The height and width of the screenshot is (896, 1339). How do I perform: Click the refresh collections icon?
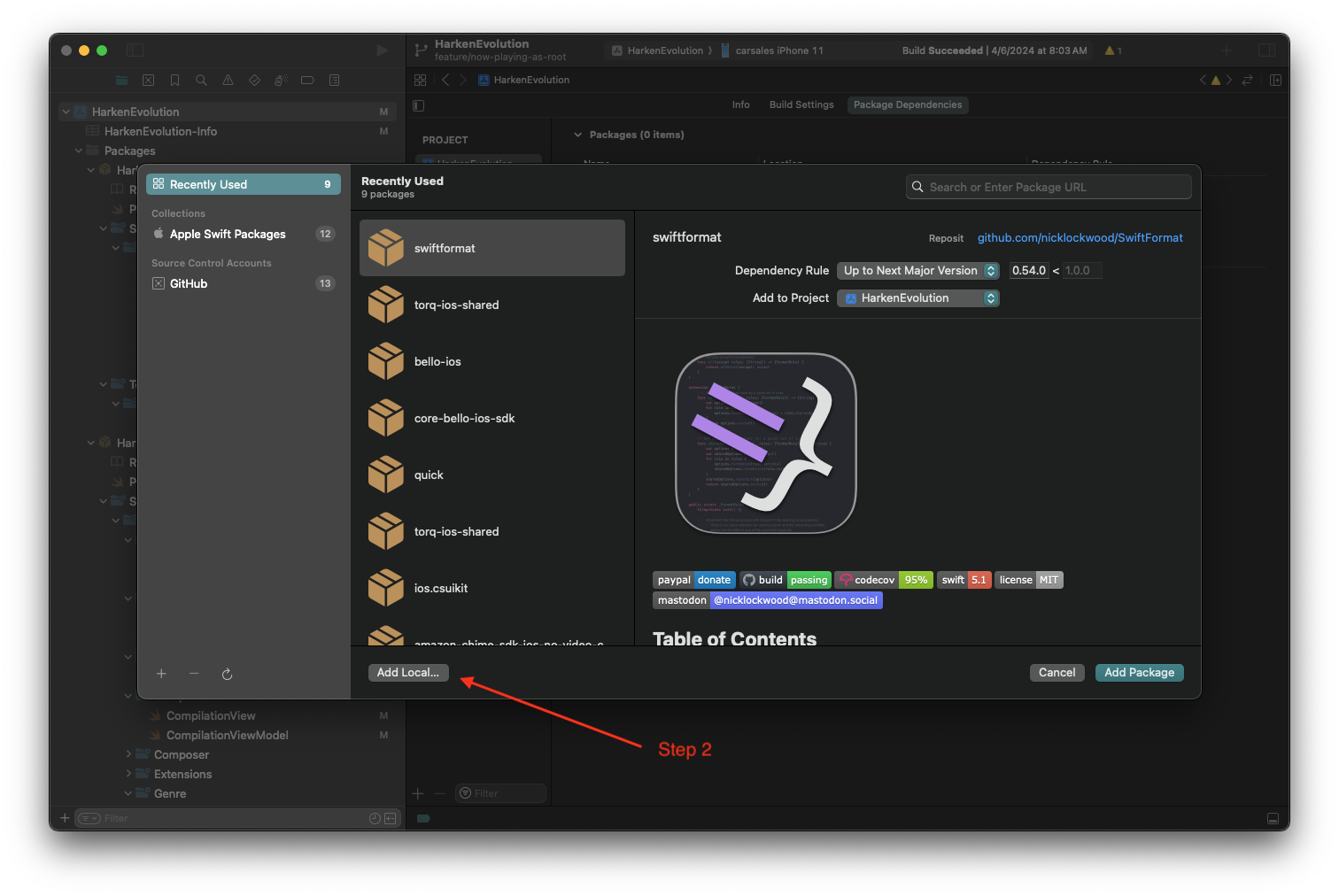click(x=227, y=674)
